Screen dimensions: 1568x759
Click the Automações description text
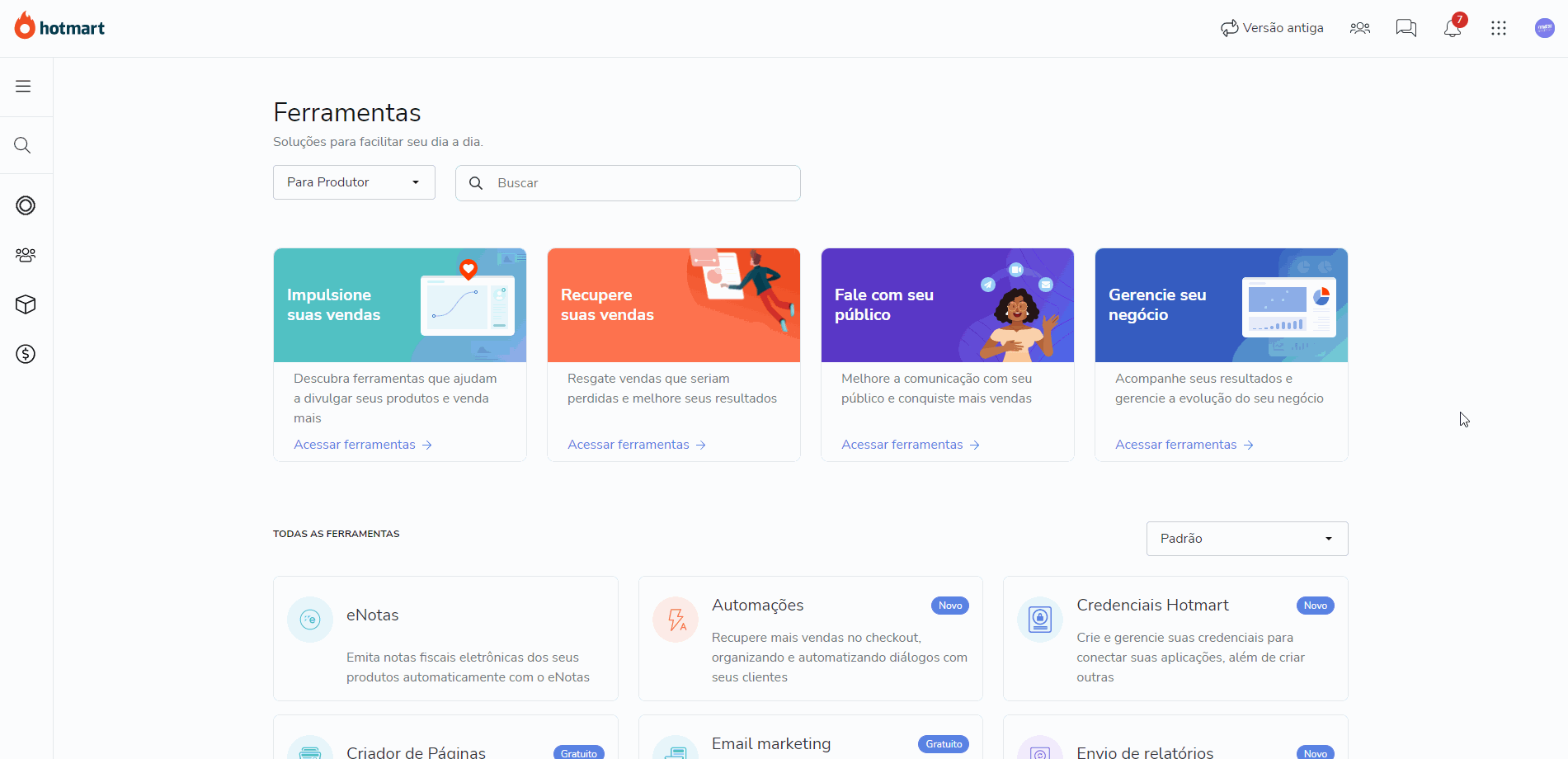click(x=840, y=658)
